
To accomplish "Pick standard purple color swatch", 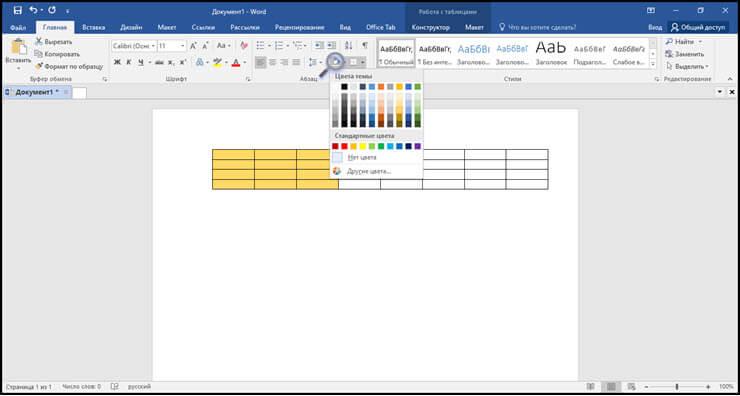I will click(417, 146).
